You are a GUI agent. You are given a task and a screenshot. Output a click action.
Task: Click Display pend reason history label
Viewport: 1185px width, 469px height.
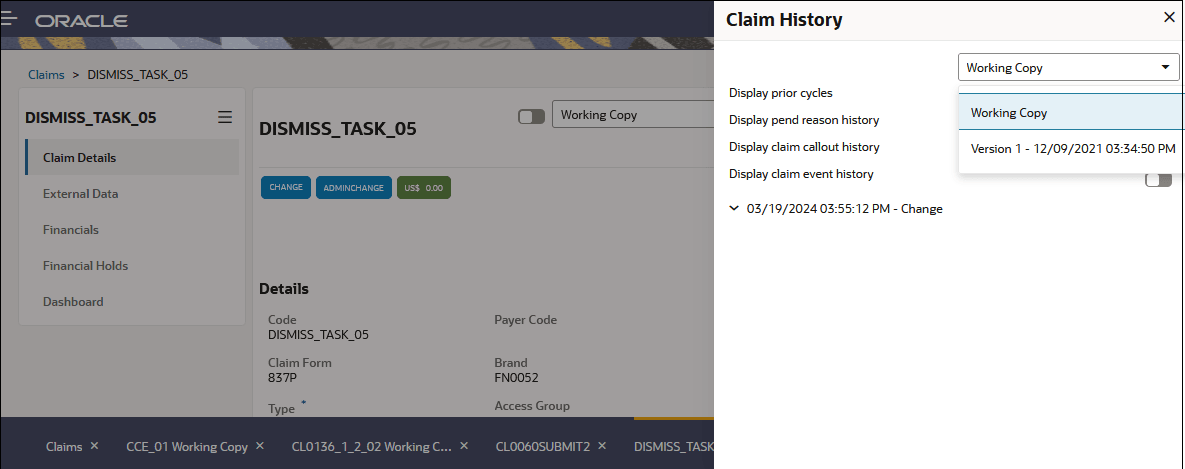pyautogui.click(x=804, y=119)
